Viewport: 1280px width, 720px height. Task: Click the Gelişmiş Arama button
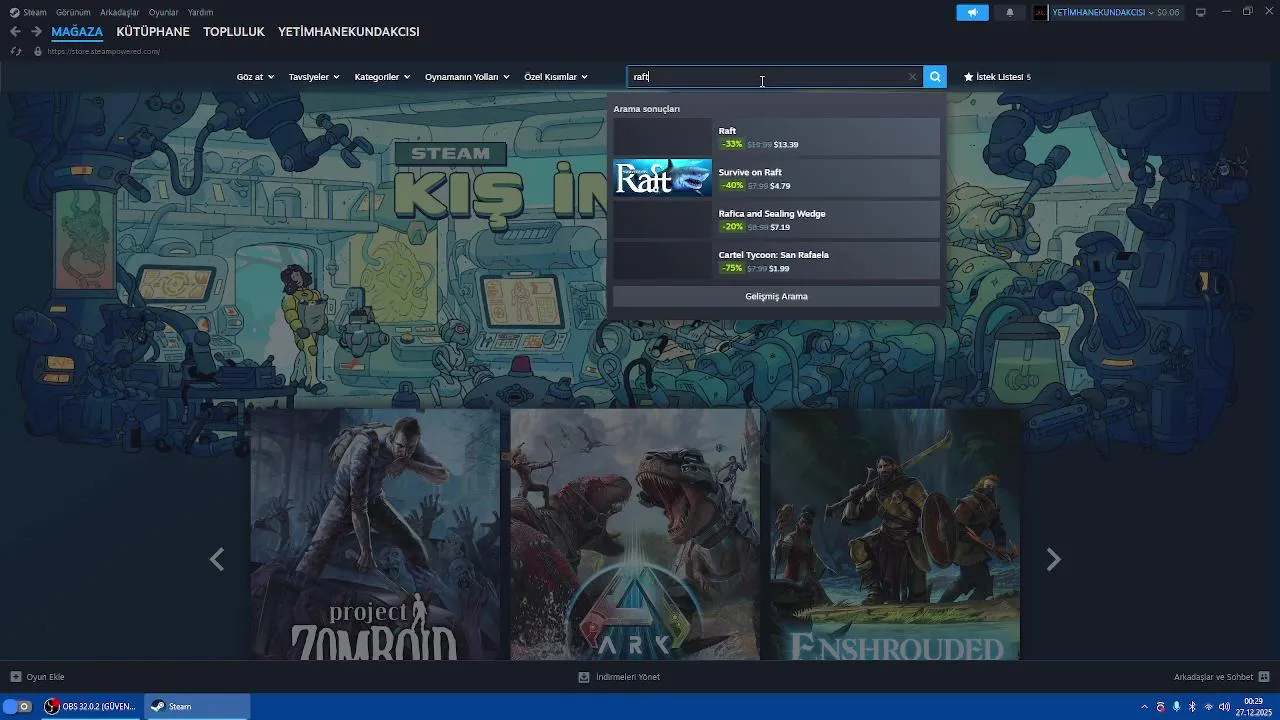tap(776, 296)
